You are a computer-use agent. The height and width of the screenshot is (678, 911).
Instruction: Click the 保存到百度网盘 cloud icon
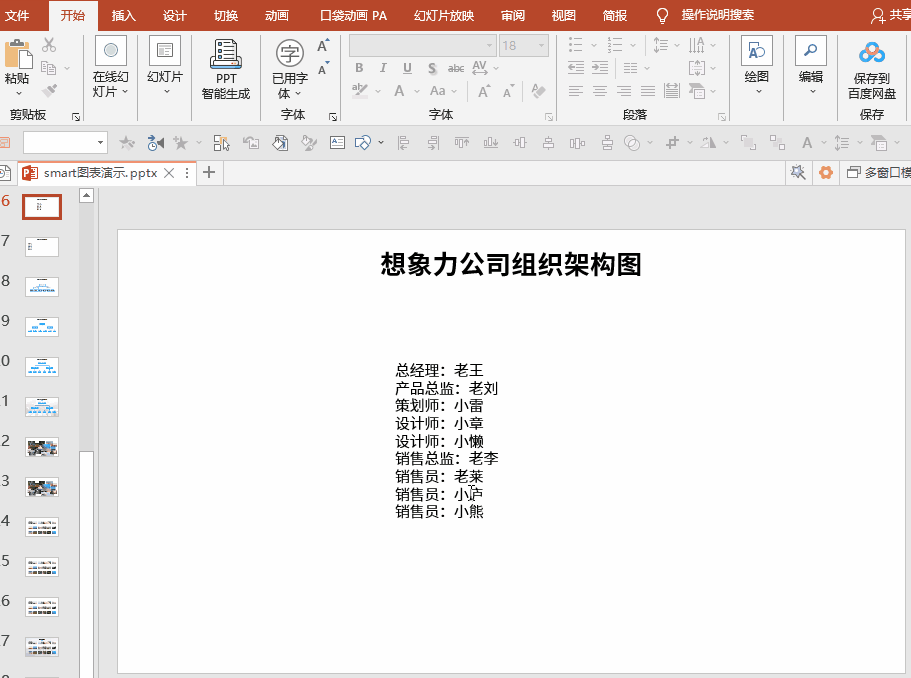pos(872,53)
